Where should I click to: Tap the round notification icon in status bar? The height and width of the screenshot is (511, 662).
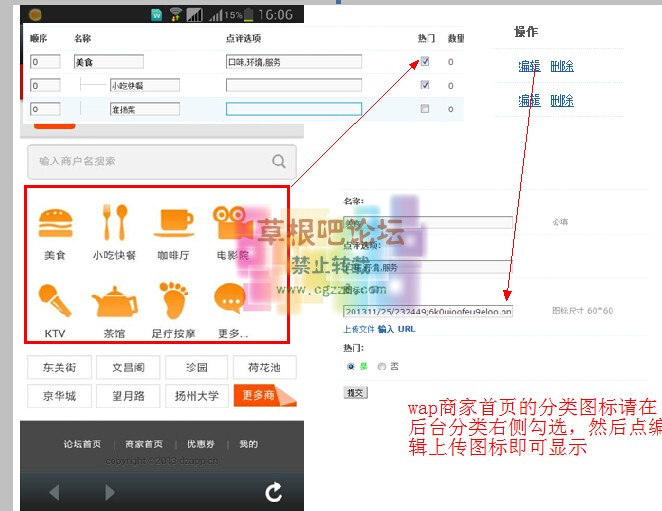pos(35,15)
